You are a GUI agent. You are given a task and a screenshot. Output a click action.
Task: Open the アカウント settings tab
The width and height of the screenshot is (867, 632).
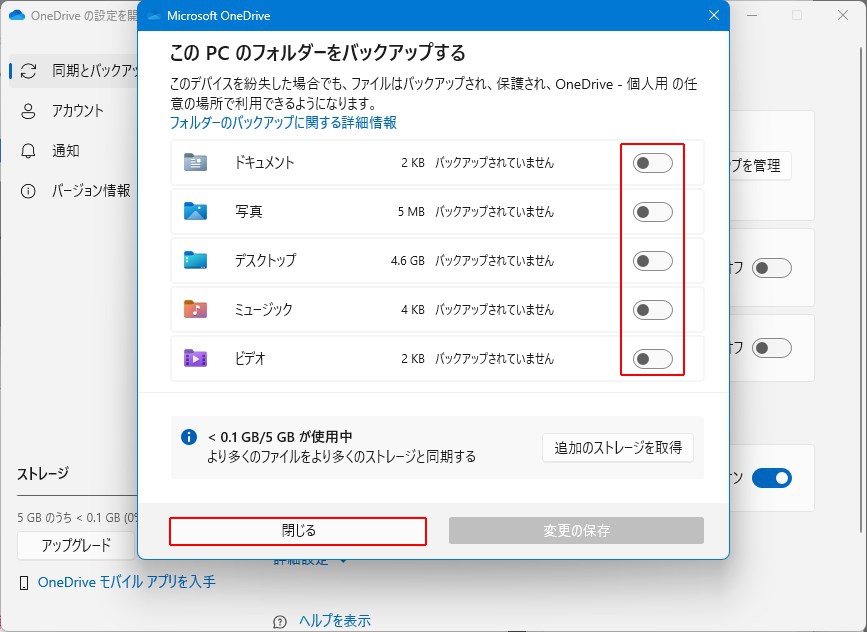pos(77,111)
